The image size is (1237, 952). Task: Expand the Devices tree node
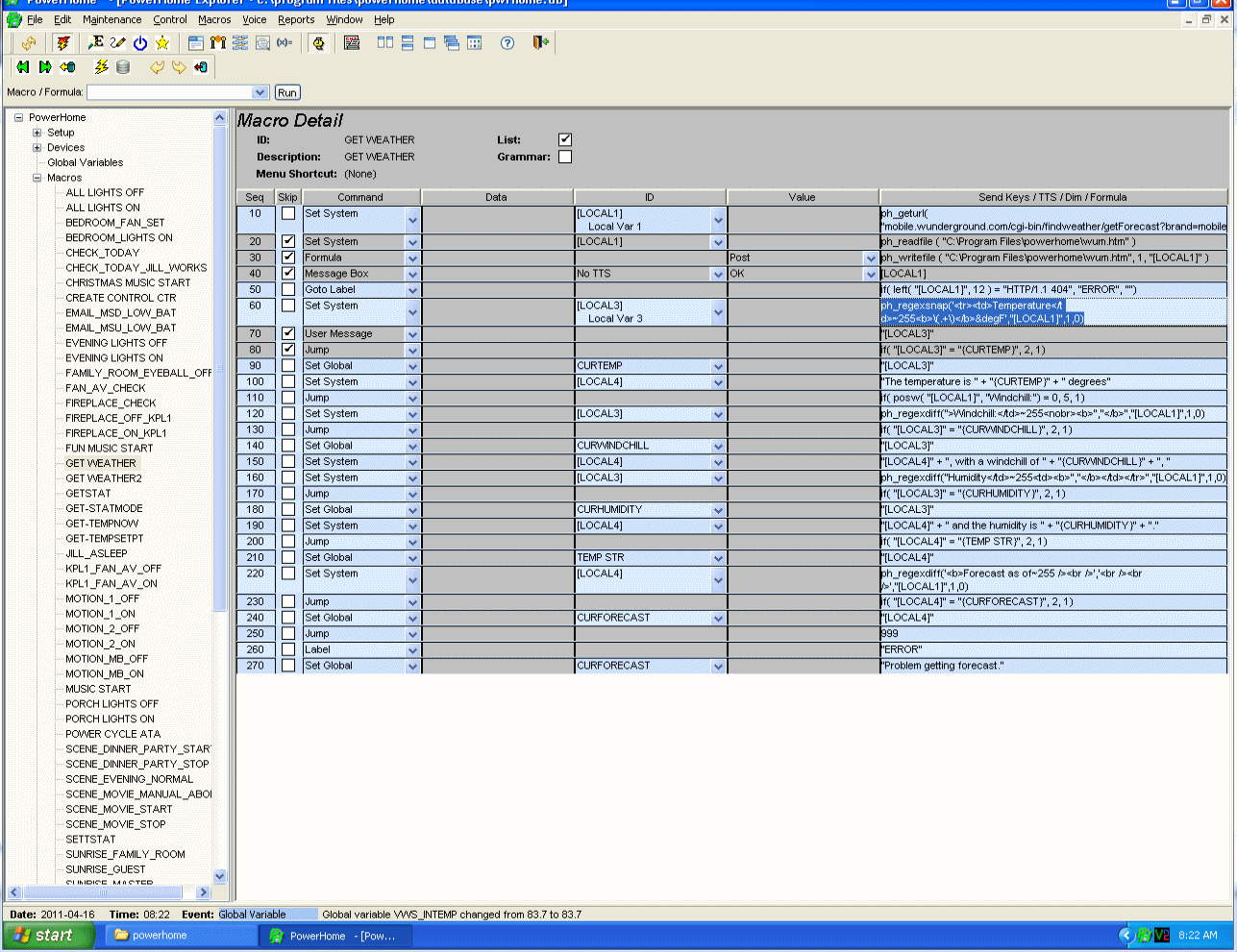[x=37, y=148]
